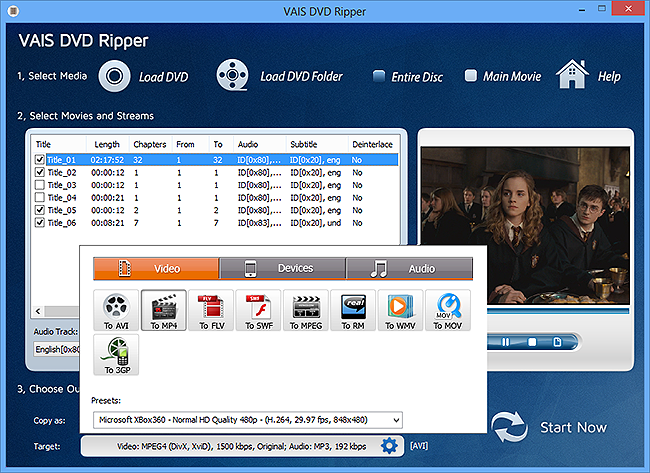
Task: Click the Load DVD disc icon
Action: click(x=116, y=76)
